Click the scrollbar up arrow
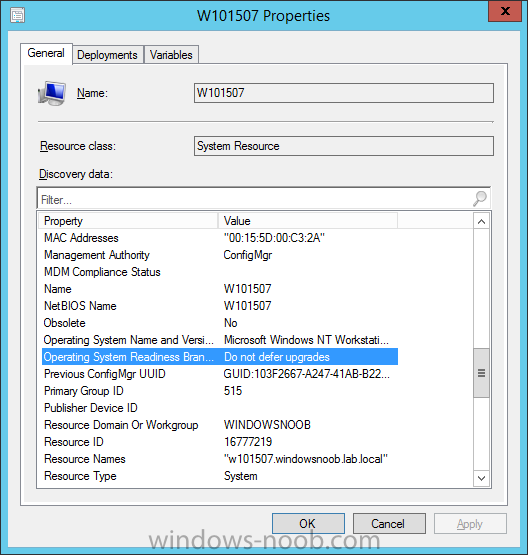The height and width of the screenshot is (555, 528). (x=481, y=222)
